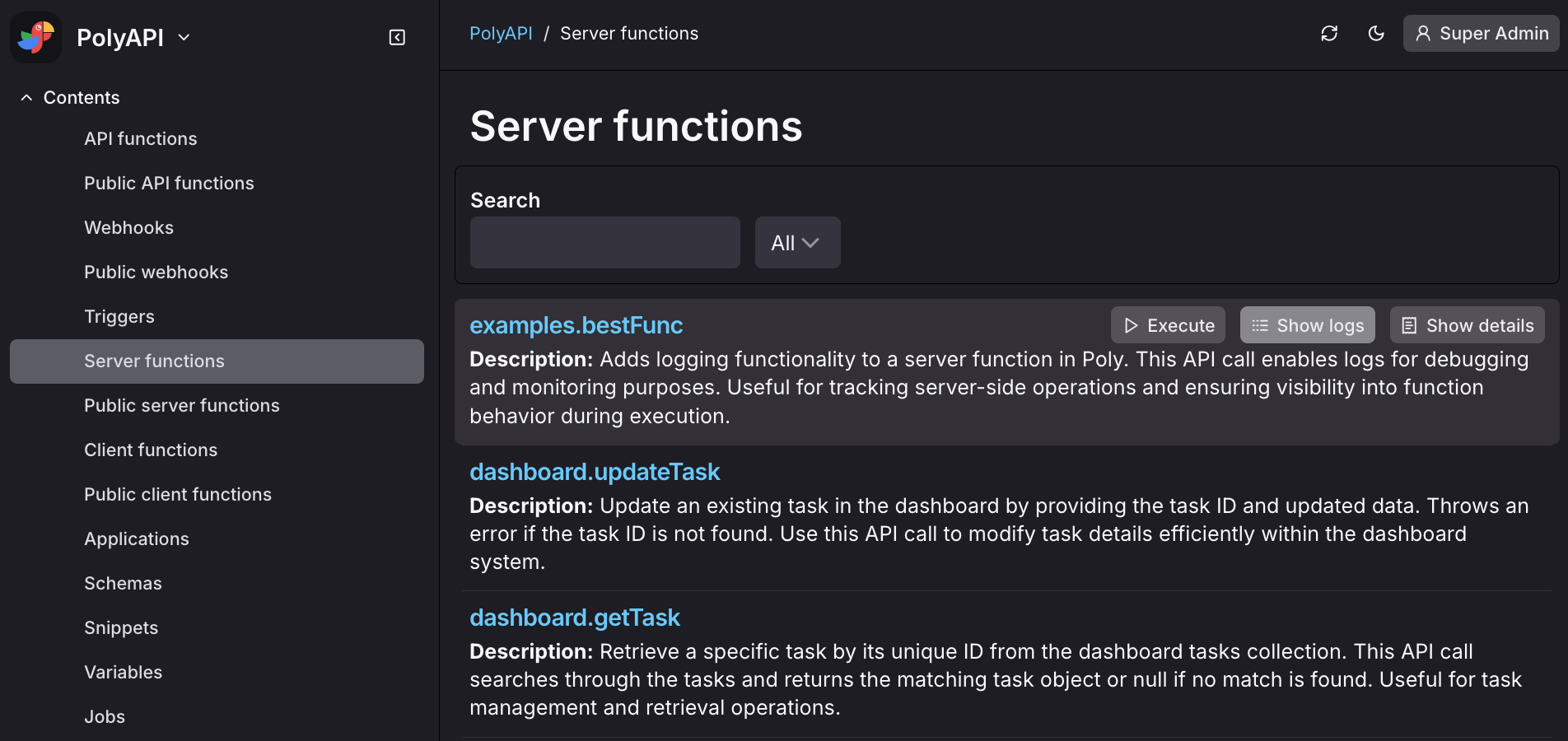Navigate to Variables
The width and height of the screenshot is (1568, 741).
tap(124, 672)
